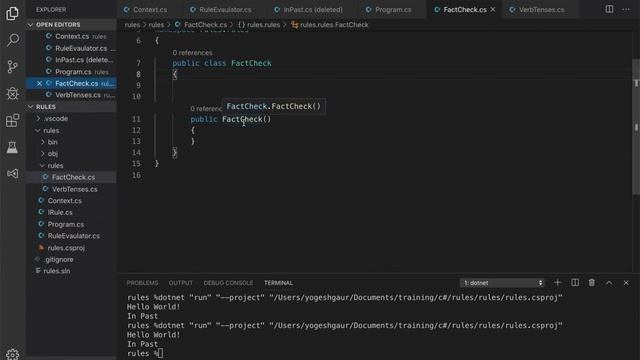Click the rules.rules.FactCheck breadcrumb

coord(330,25)
